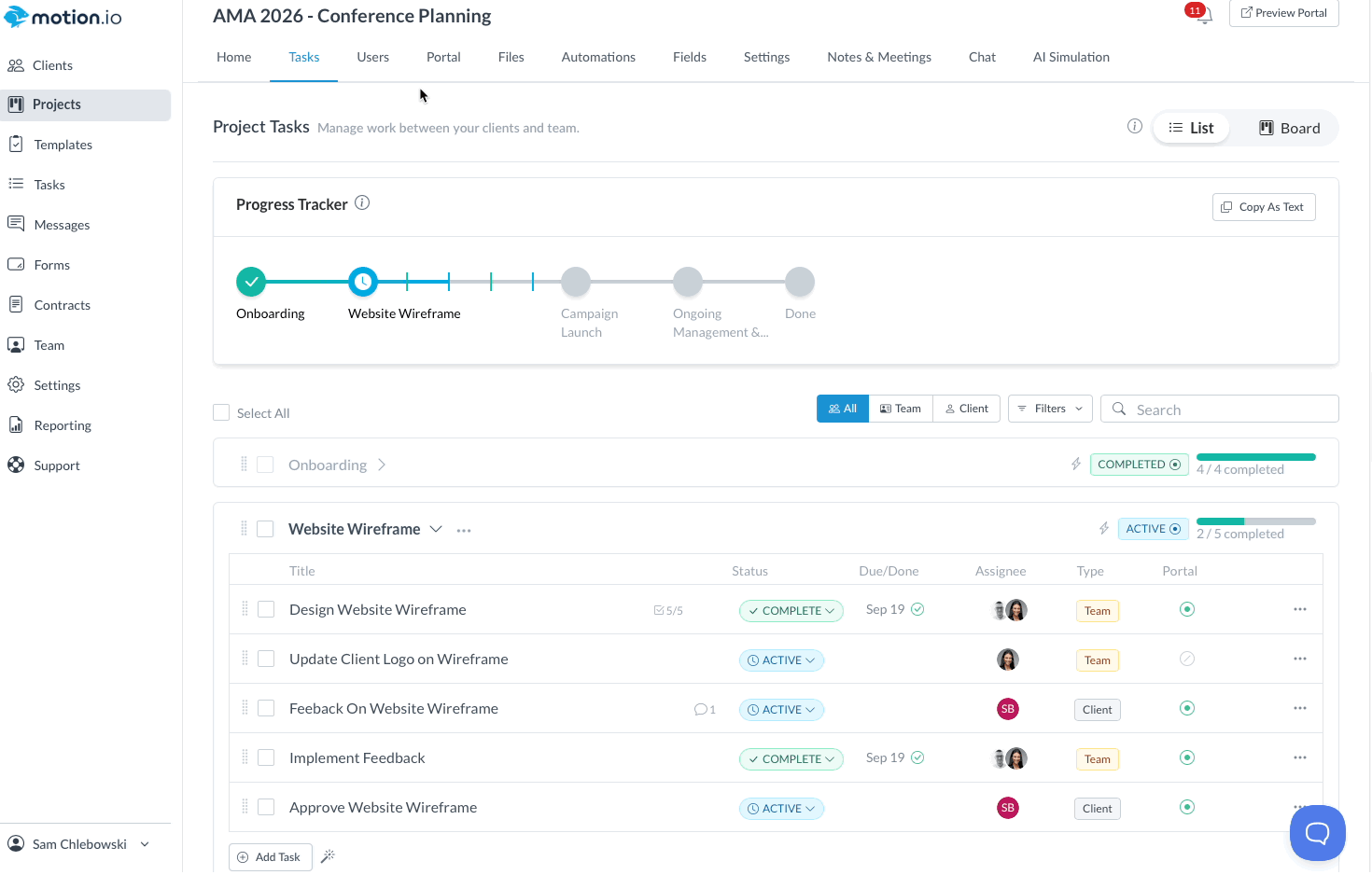Click the Progress Tracker info icon

pyautogui.click(x=362, y=202)
